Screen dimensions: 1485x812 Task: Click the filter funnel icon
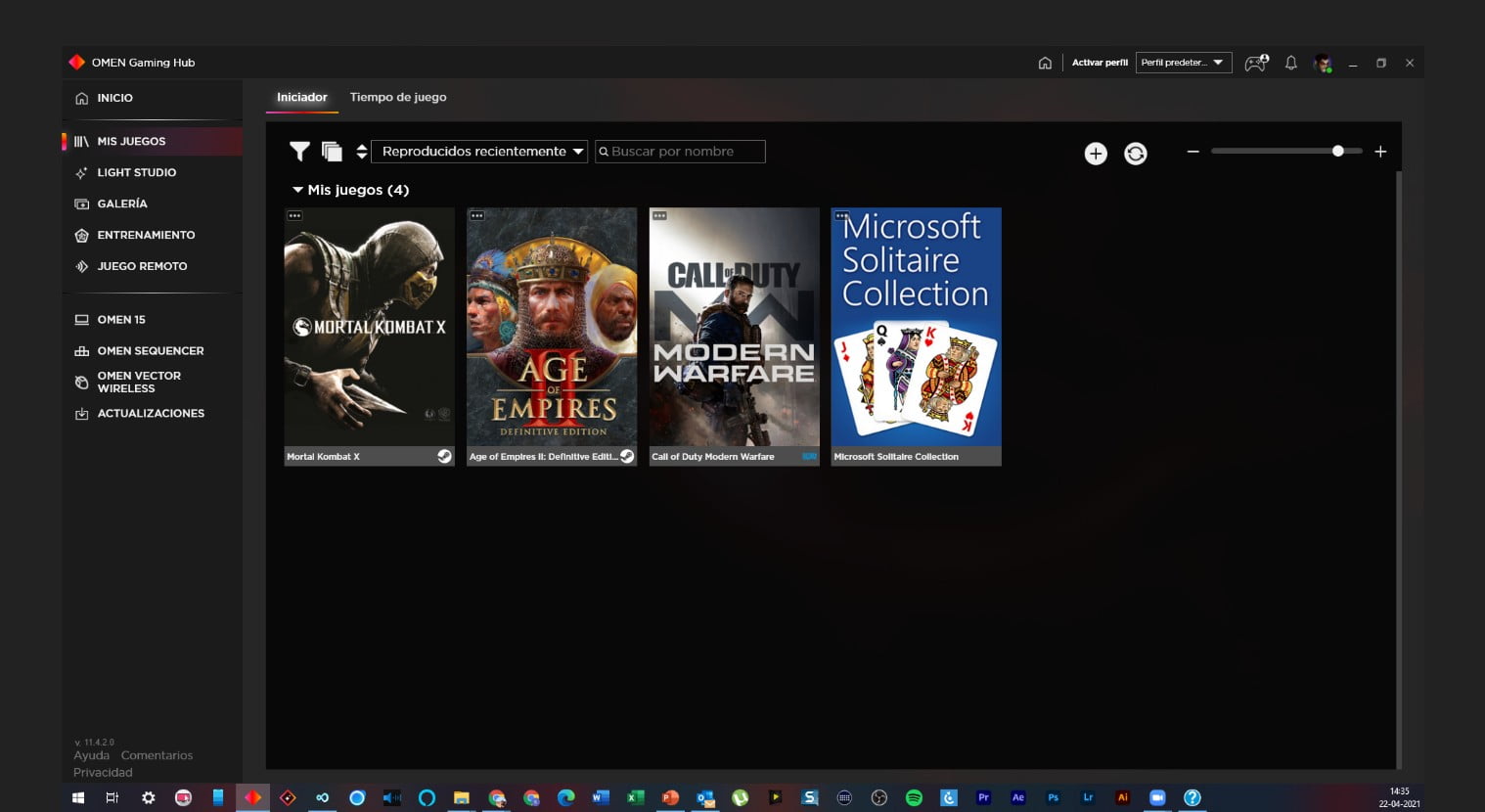(x=299, y=151)
